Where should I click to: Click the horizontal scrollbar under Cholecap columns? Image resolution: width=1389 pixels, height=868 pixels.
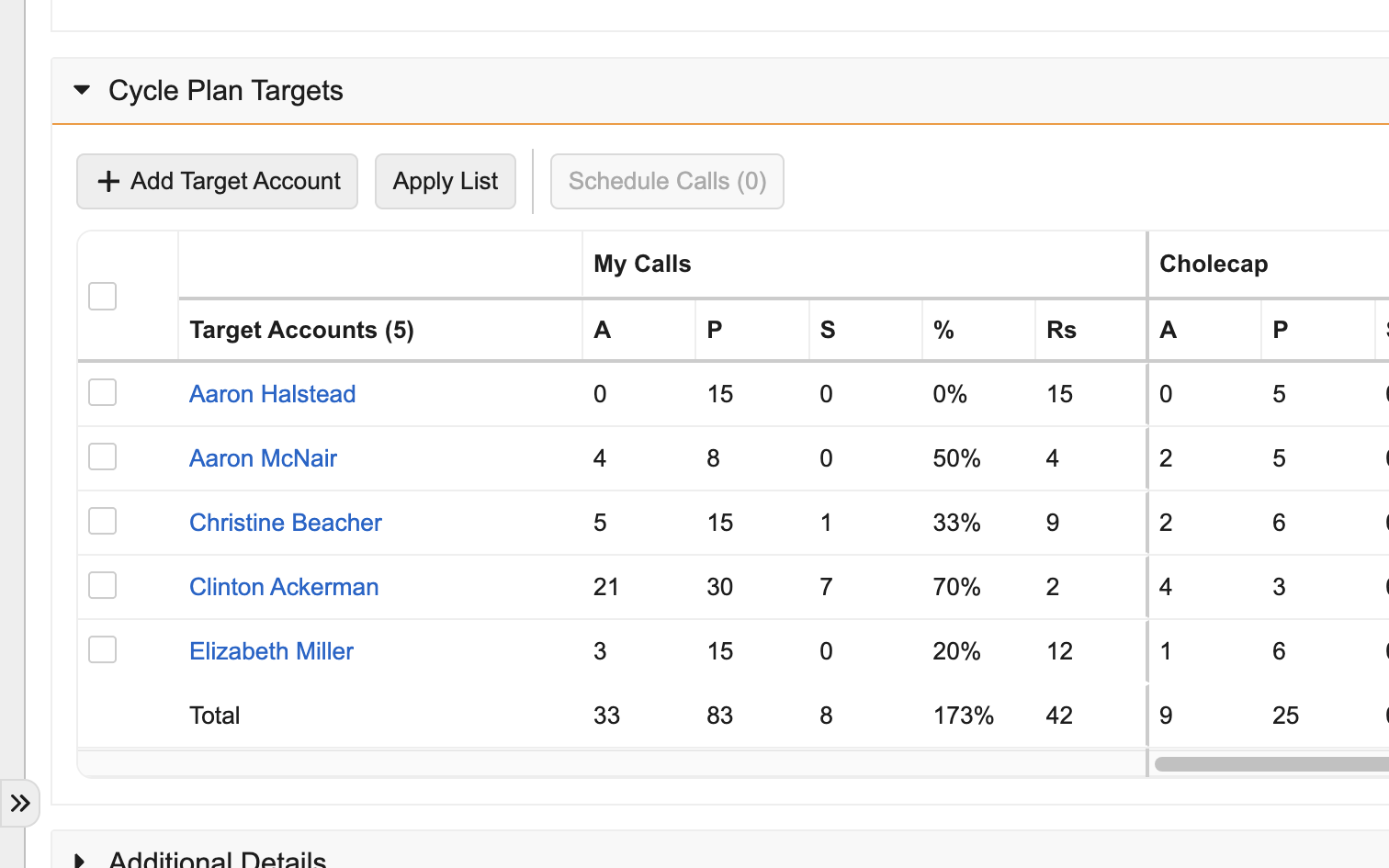1271,764
